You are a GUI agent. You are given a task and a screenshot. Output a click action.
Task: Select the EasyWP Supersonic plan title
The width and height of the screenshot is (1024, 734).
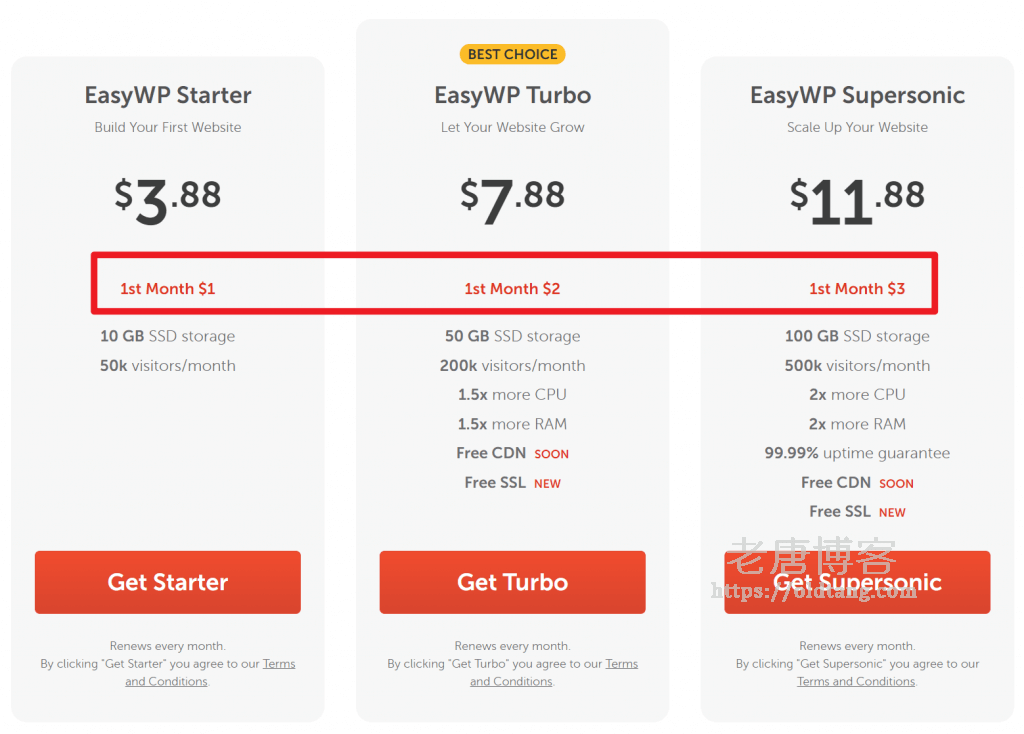click(857, 95)
